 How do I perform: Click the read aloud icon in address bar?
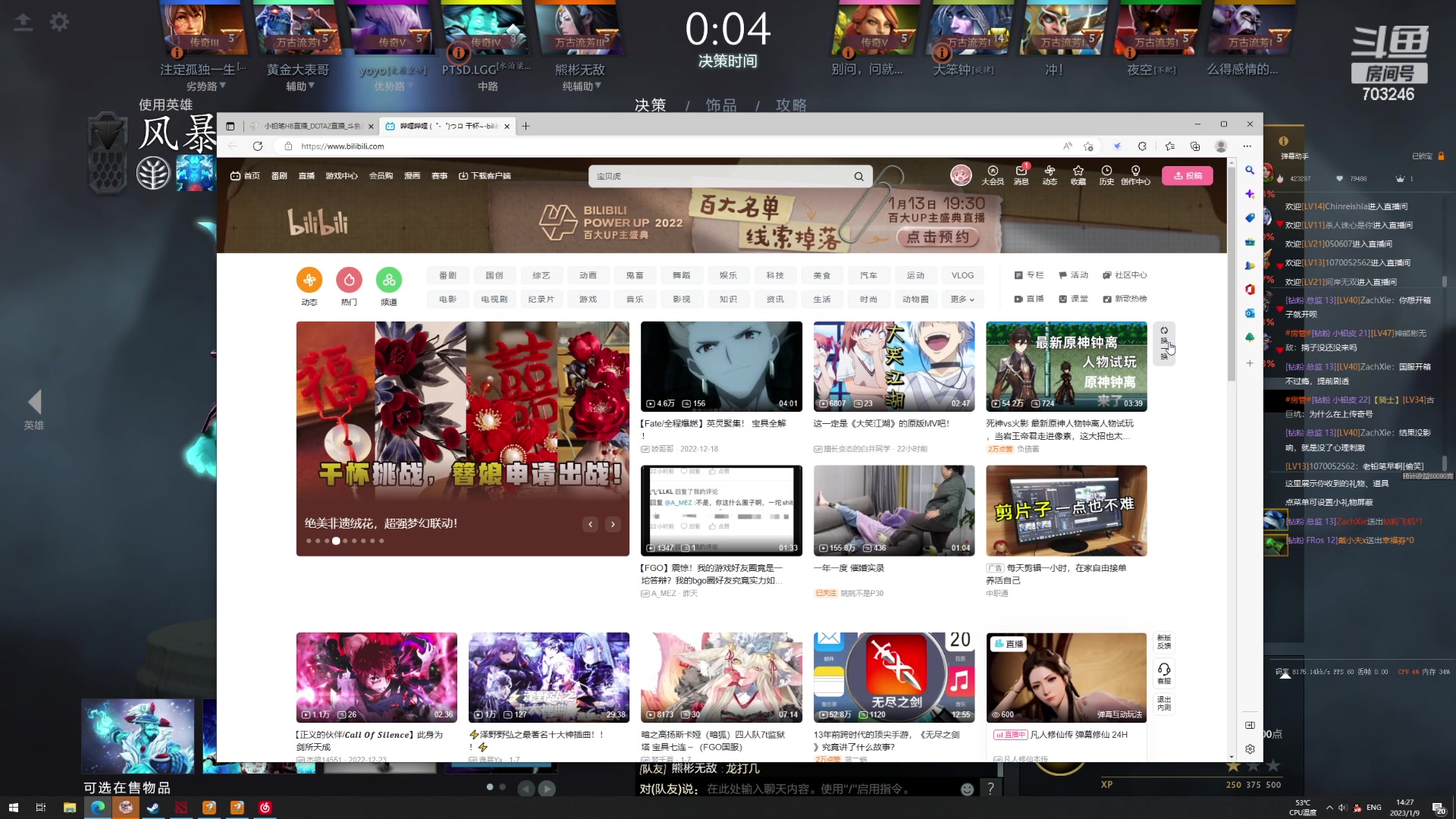tap(1067, 146)
